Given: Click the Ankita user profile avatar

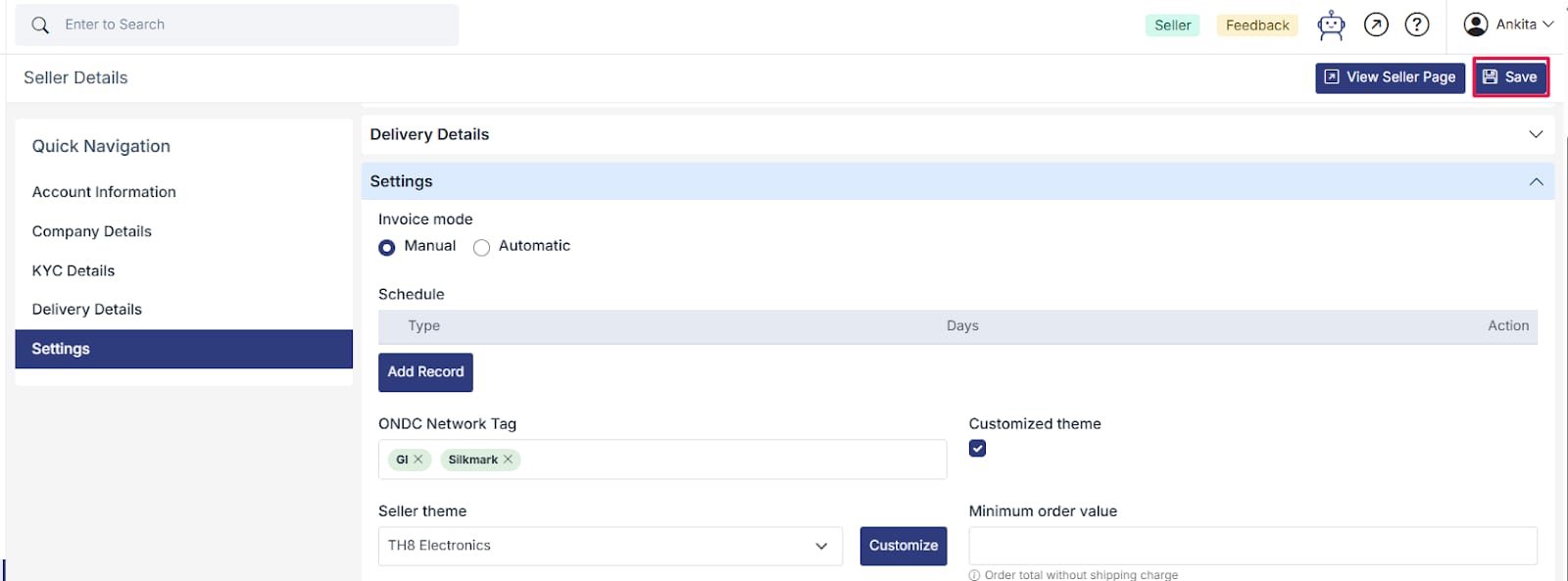Looking at the screenshot, I should [1476, 24].
